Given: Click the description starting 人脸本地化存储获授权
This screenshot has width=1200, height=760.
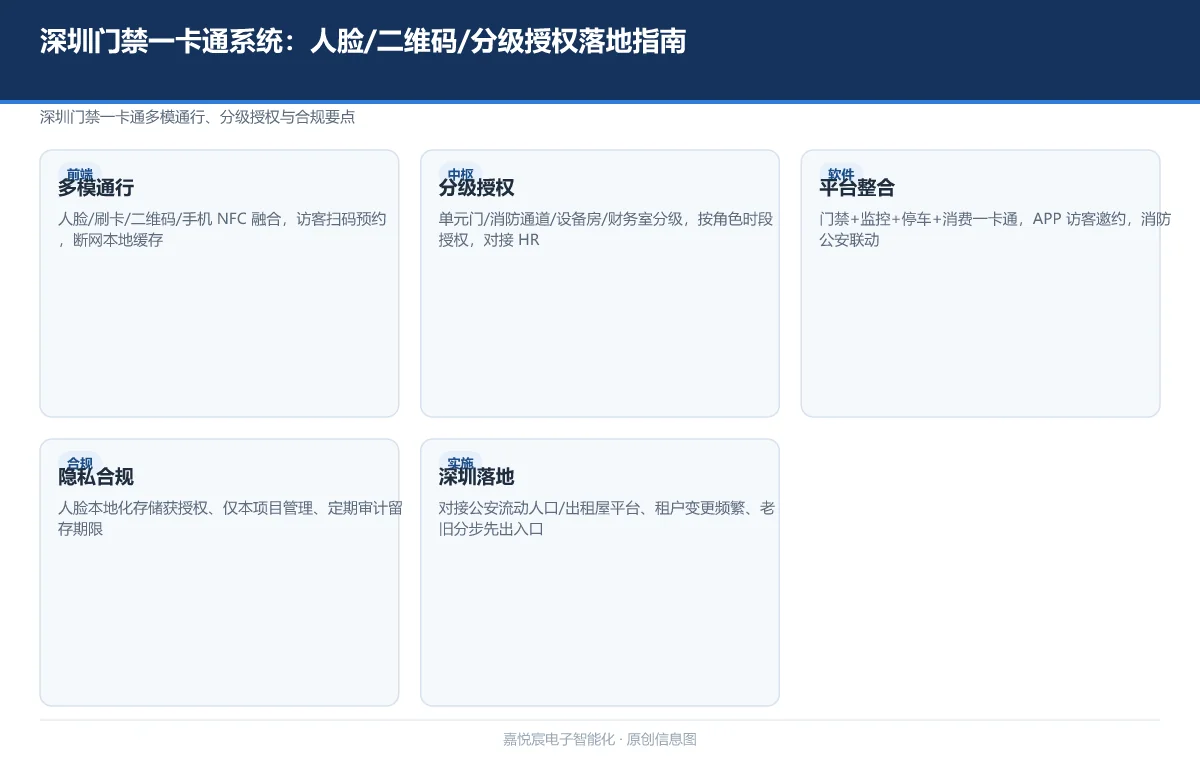Looking at the screenshot, I should [x=231, y=518].
